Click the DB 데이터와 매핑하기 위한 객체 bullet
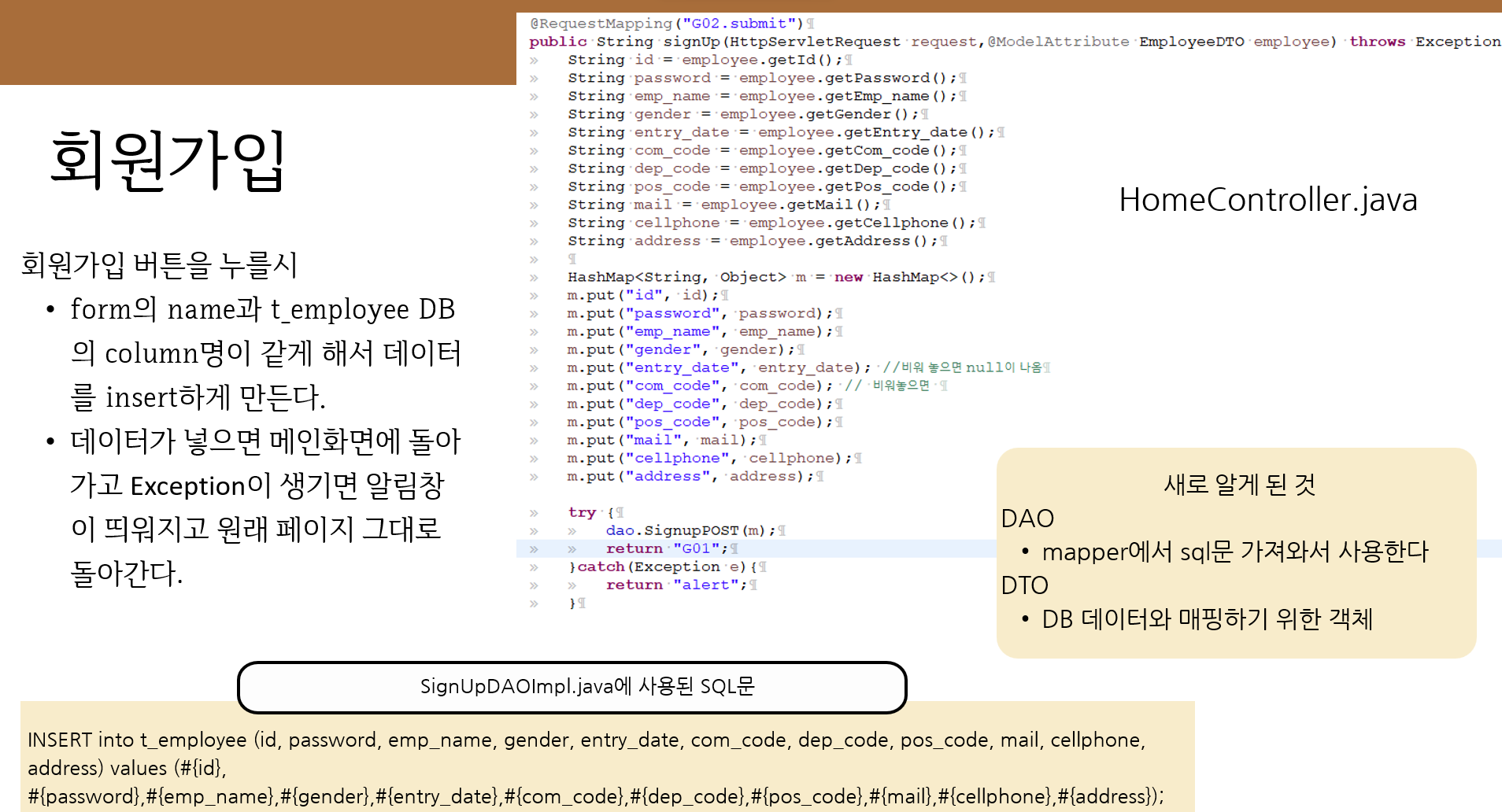The width and height of the screenshot is (1502, 812). point(1208,619)
